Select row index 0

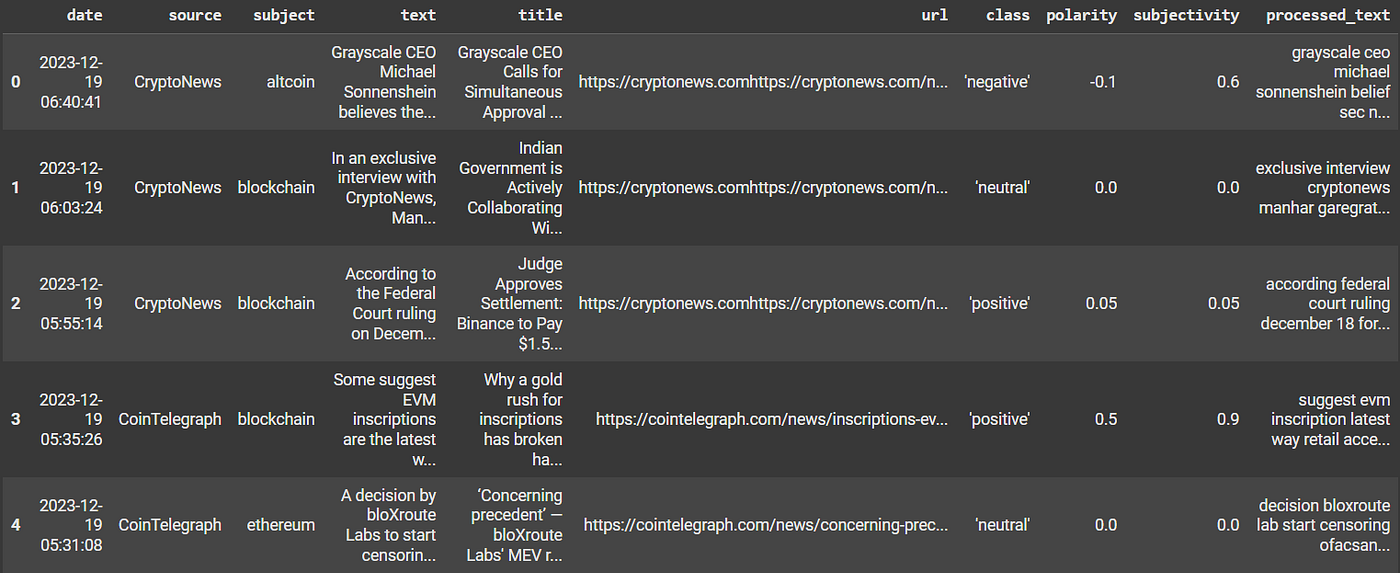point(15,81)
